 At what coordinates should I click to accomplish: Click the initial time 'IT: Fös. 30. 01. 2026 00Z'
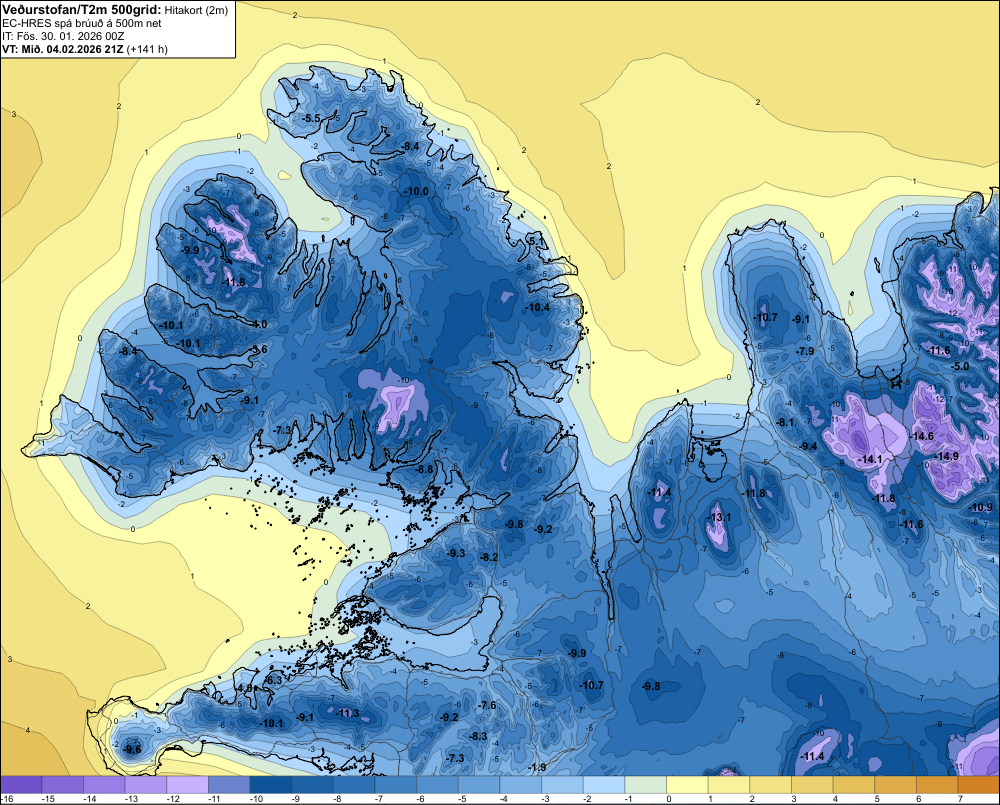point(62,36)
